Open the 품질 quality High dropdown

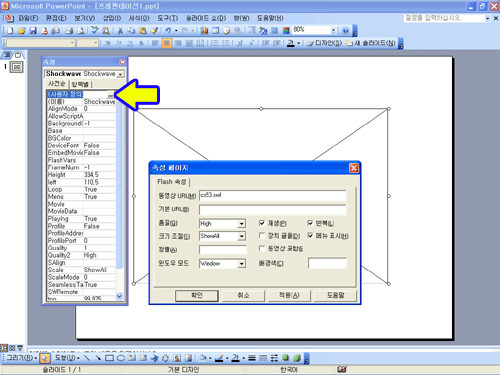click(x=242, y=224)
